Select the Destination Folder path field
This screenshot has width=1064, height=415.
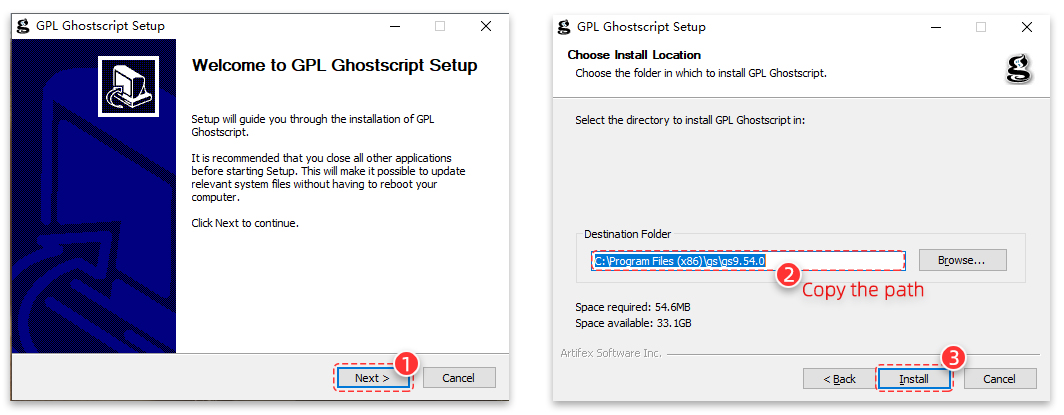coord(748,260)
